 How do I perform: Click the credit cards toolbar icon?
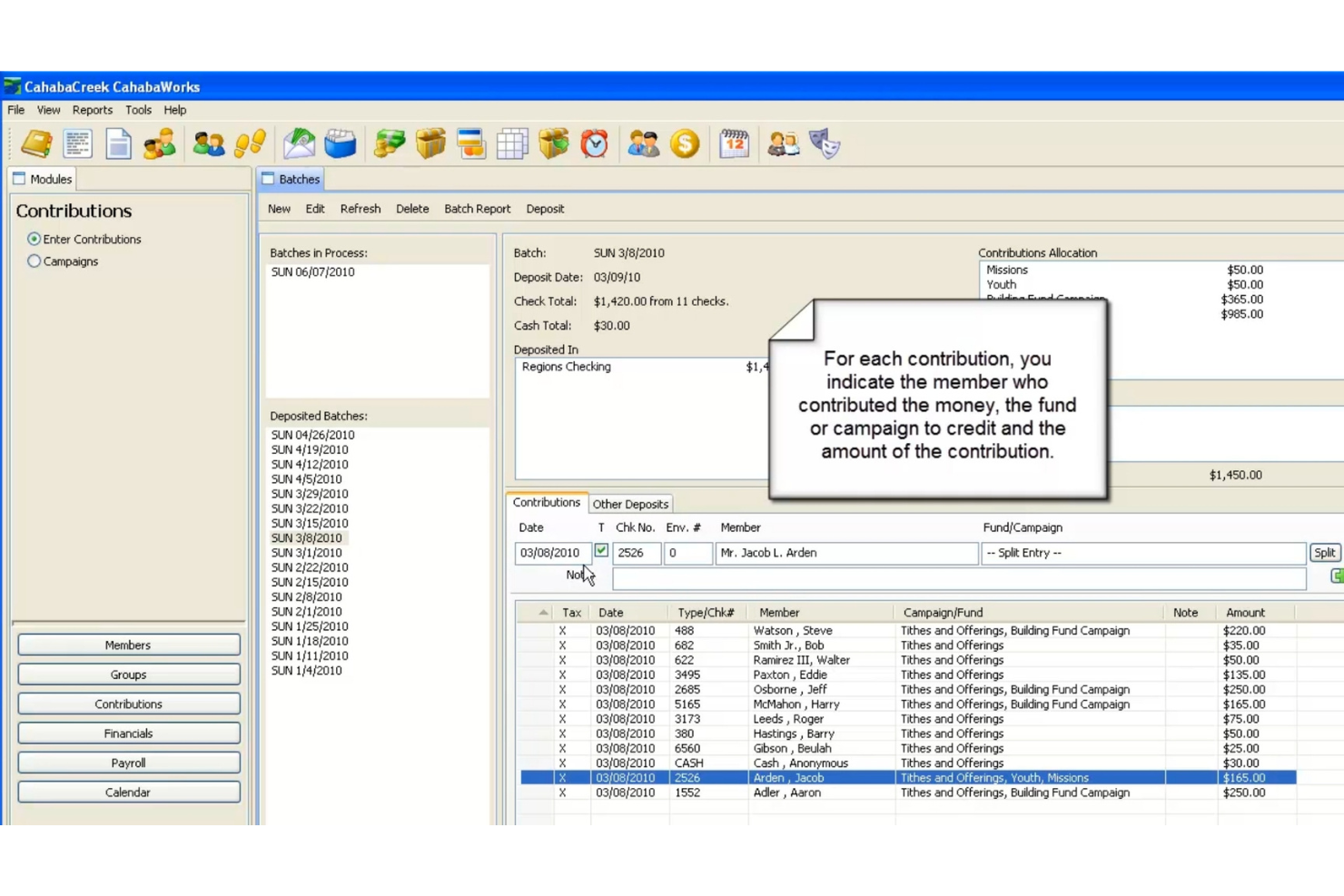471,143
